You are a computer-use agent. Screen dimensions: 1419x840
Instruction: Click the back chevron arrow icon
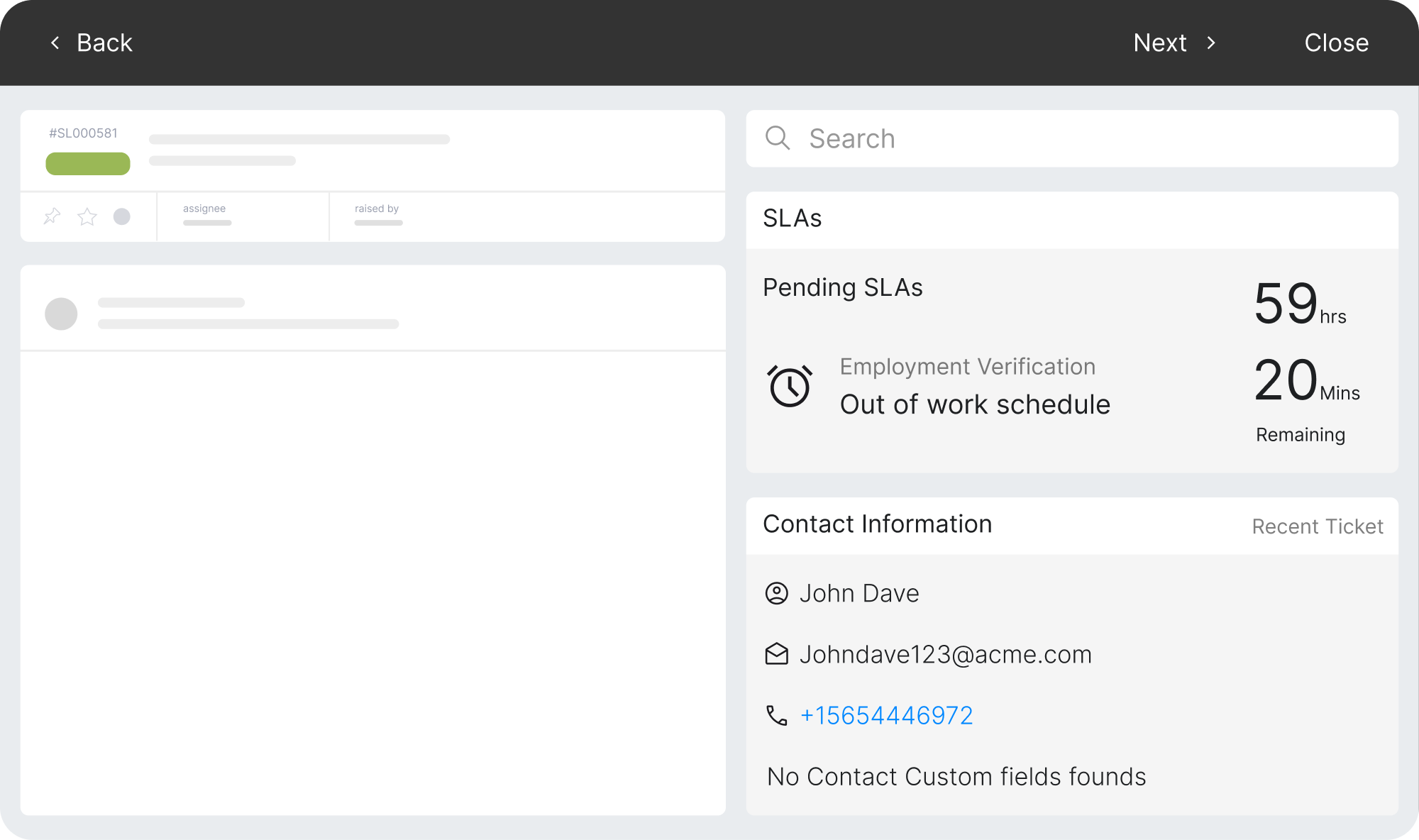55,43
